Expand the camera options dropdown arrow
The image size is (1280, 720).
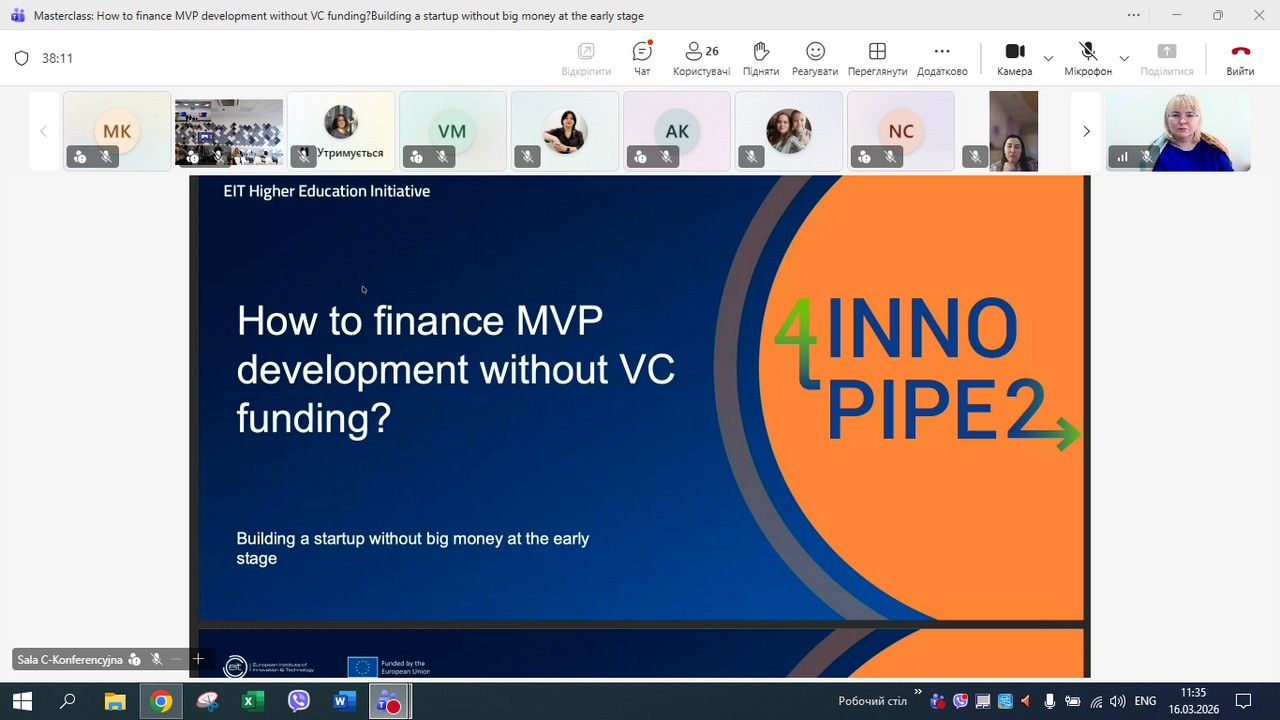[x=1048, y=58]
